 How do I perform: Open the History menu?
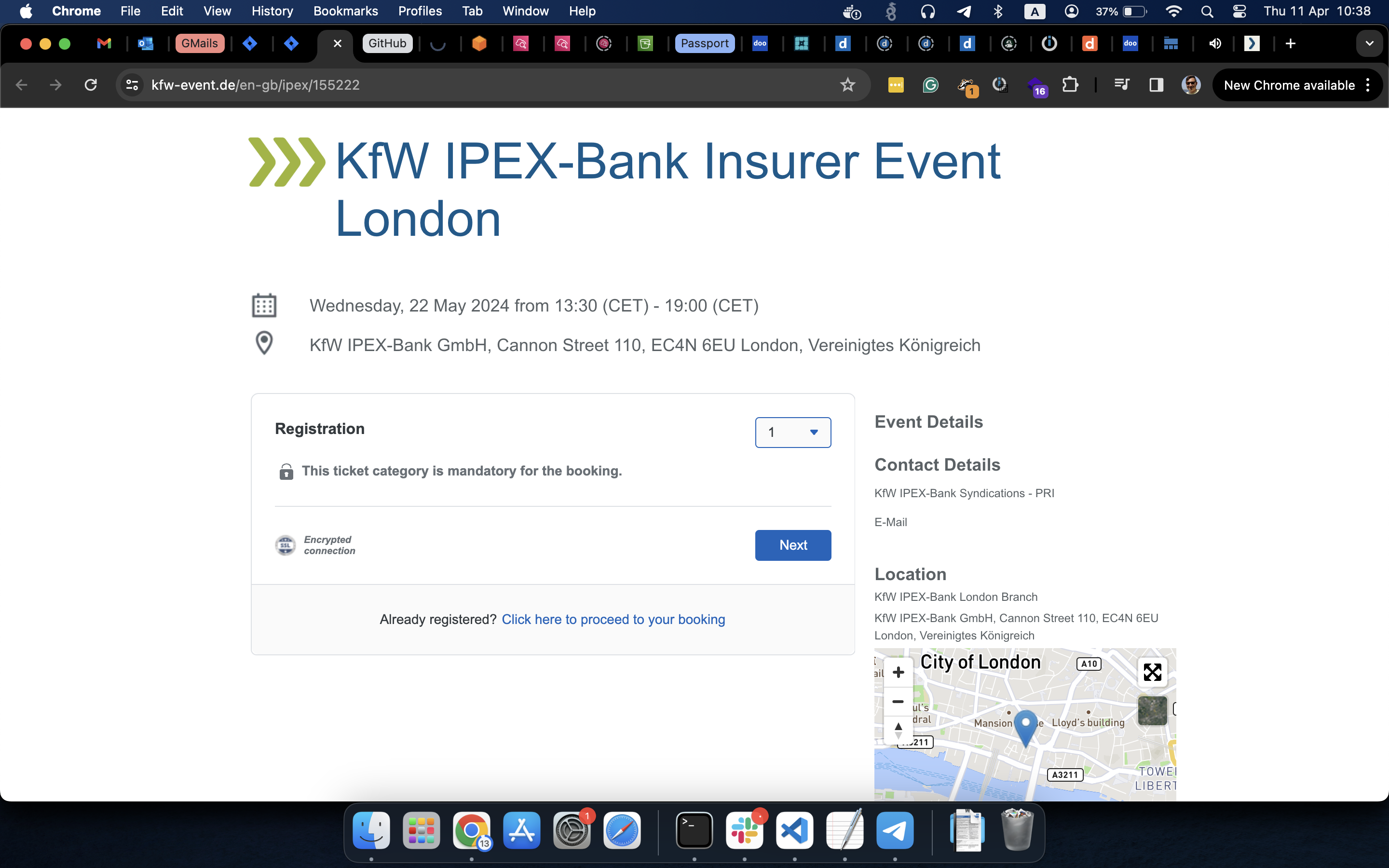tap(272, 11)
